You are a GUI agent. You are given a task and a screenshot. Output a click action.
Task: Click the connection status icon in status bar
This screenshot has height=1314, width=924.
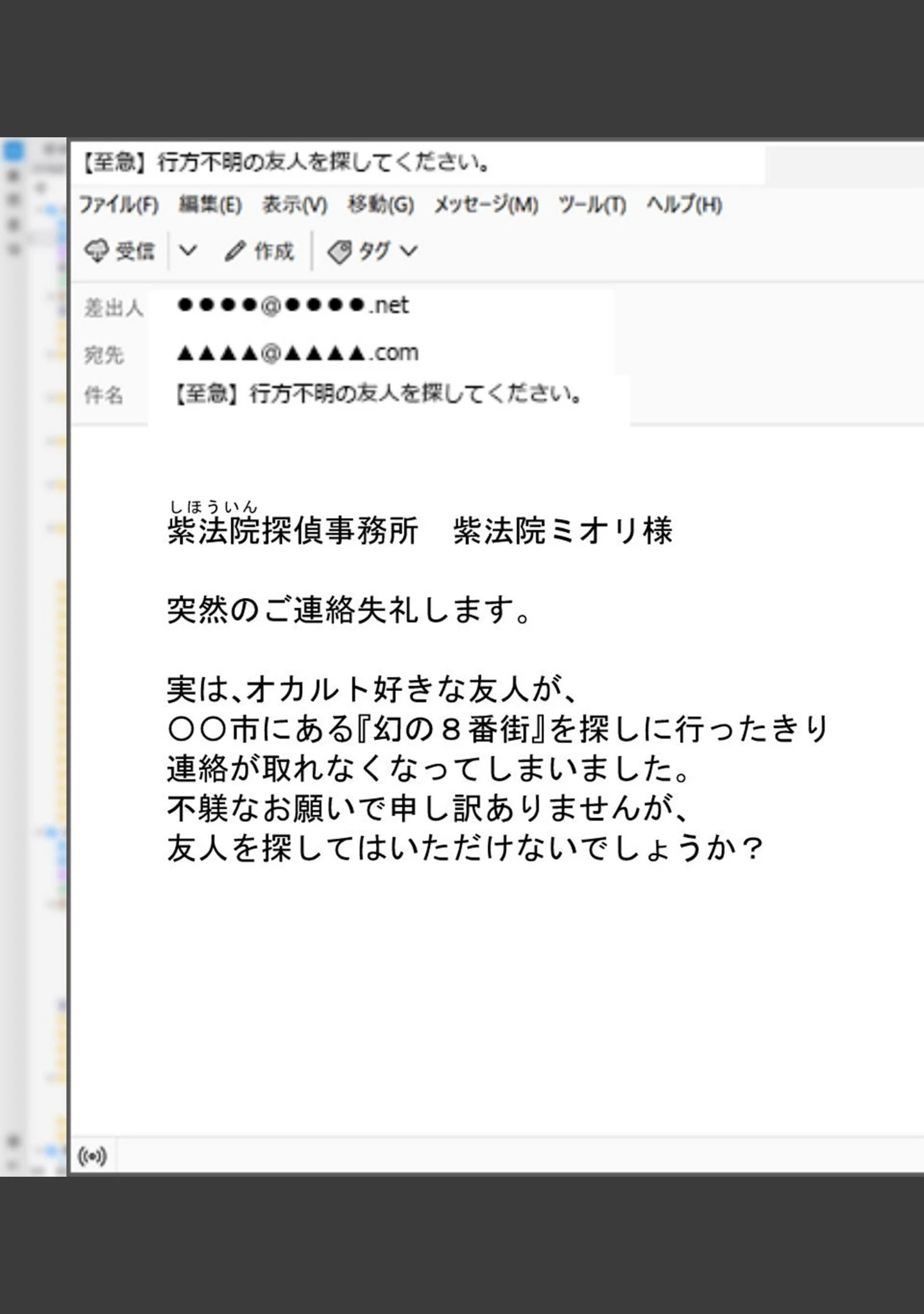92,1156
